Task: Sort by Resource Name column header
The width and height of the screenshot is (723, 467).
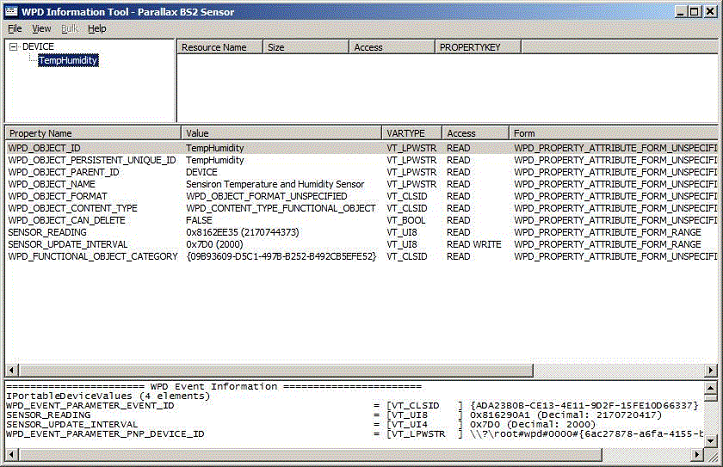Action: point(219,47)
